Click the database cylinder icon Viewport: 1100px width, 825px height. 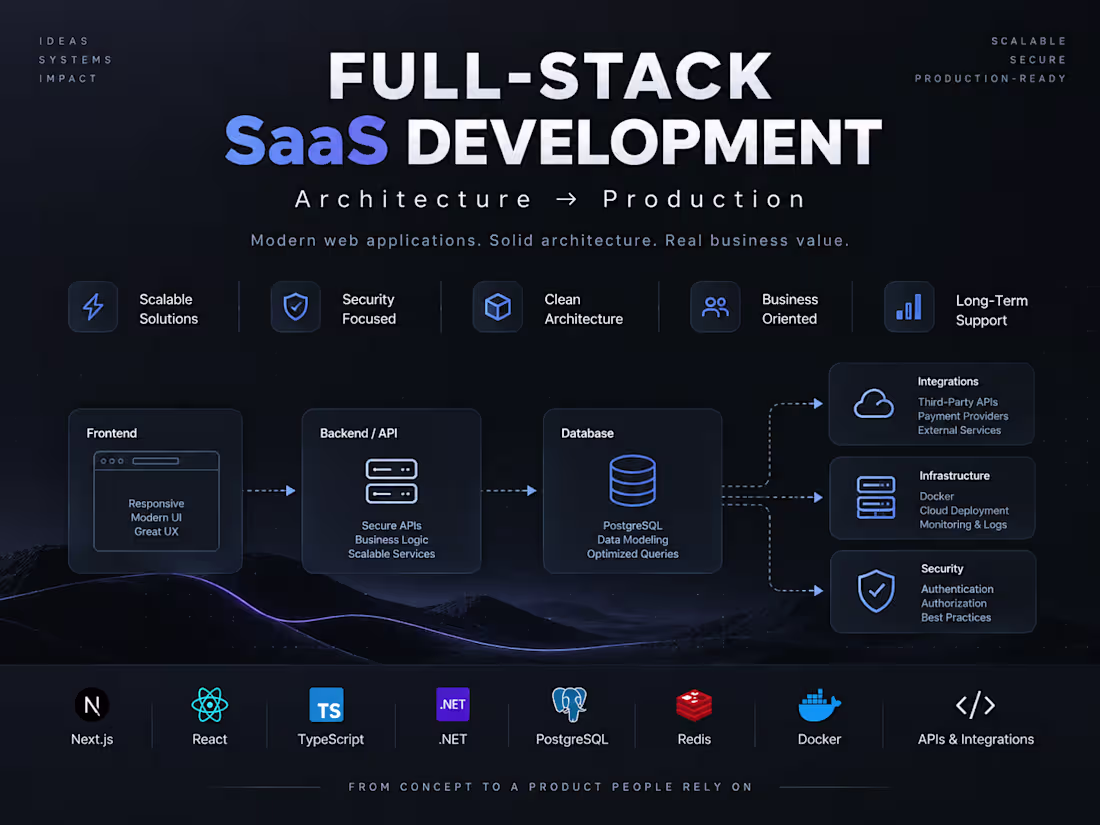pyautogui.click(x=632, y=481)
